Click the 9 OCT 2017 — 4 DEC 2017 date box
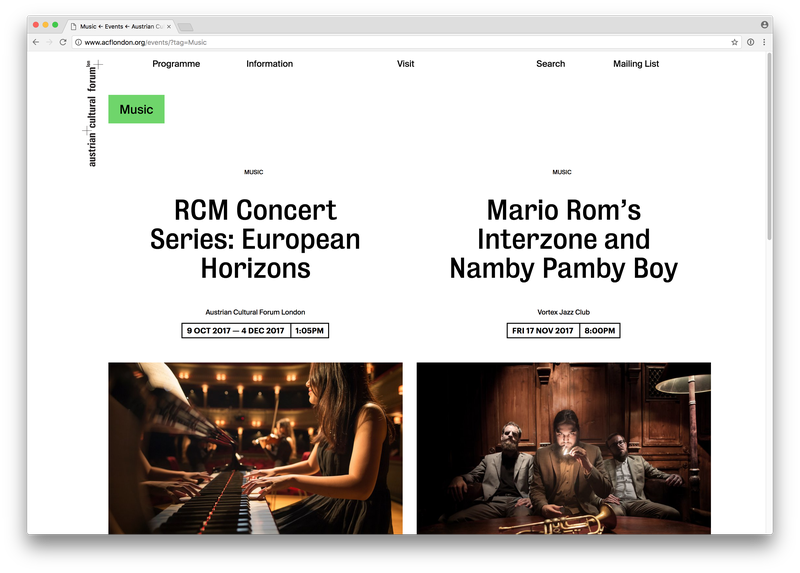This screenshot has width=800, height=573. (x=236, y=331)
